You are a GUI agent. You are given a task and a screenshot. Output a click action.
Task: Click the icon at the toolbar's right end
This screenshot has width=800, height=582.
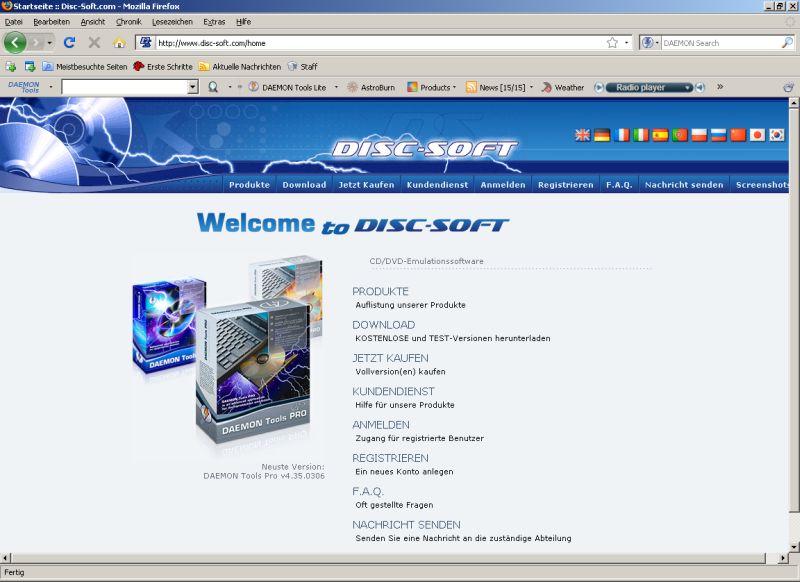pyautogui.click(x=788, y=87)
